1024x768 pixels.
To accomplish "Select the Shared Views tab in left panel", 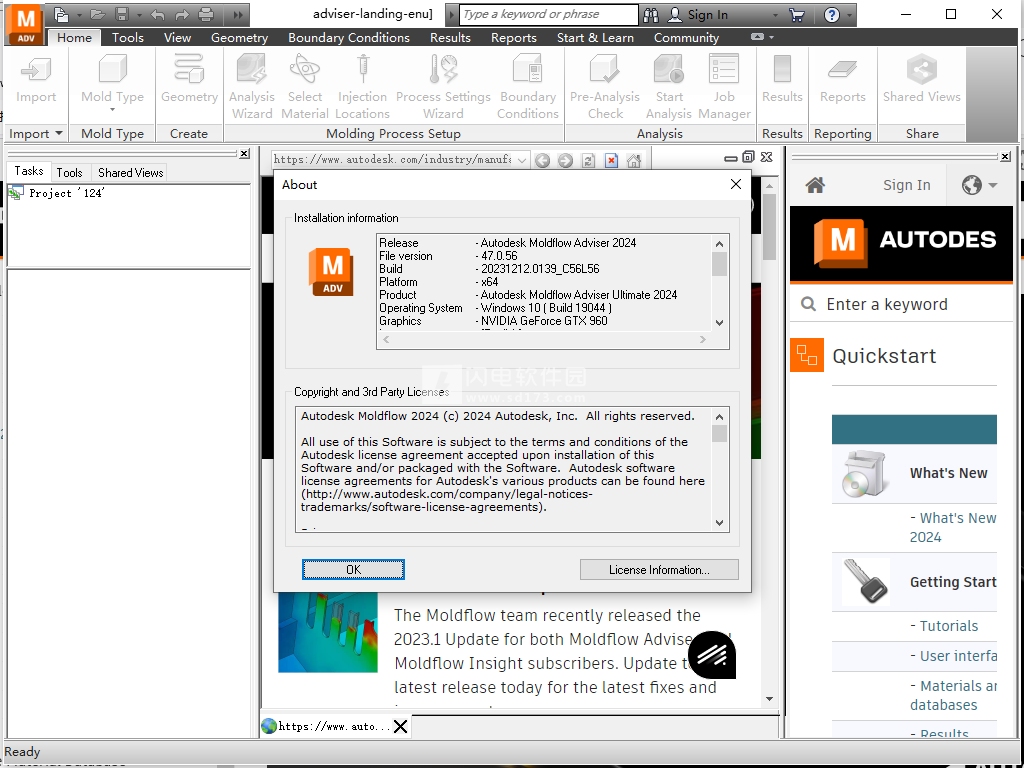I will click(x=131, y=172).
